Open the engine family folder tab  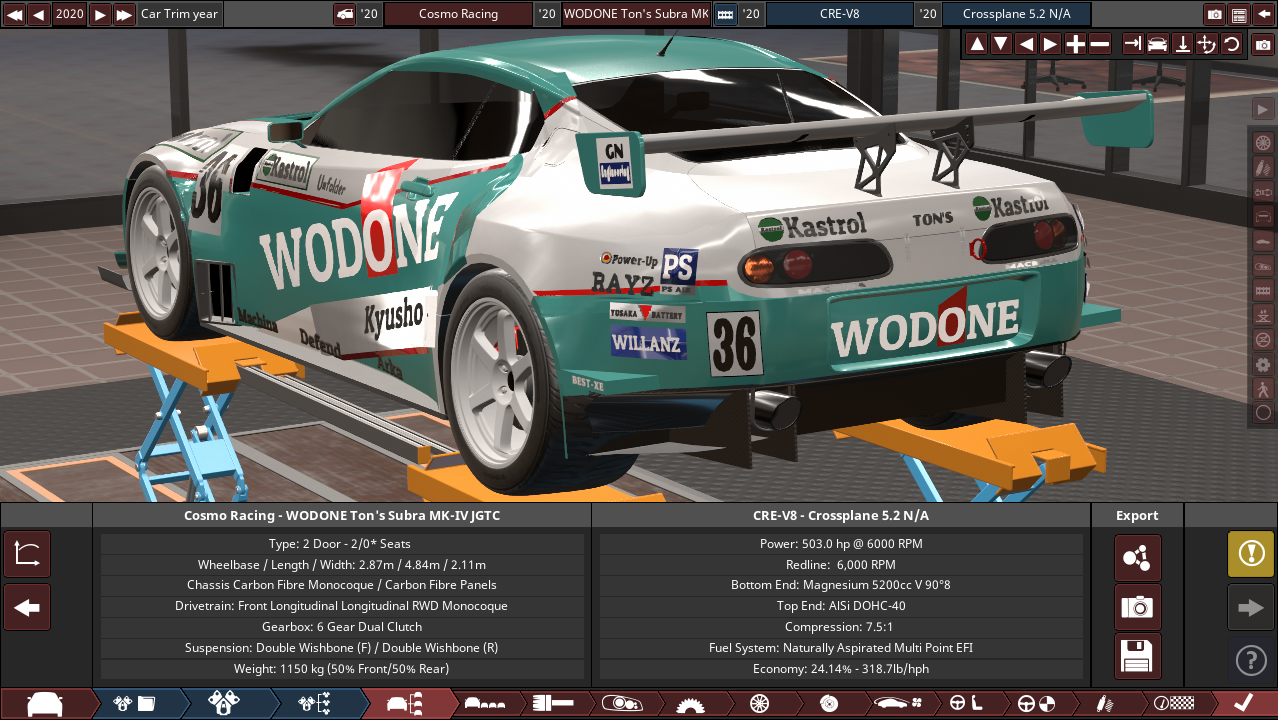(135, 704)
